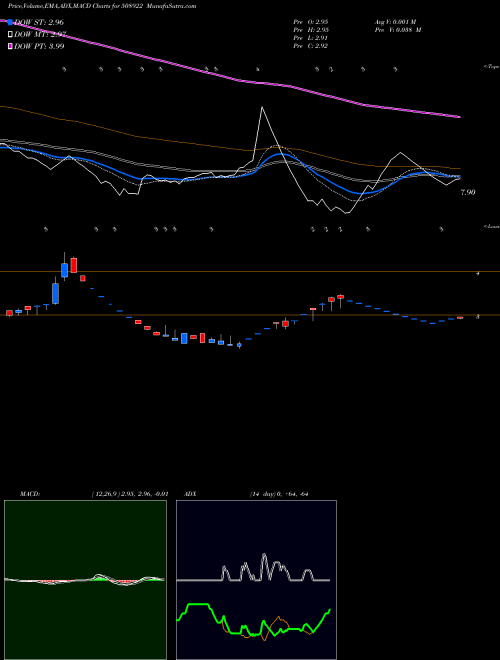Click the 'Pre L: 2.91' low value

tap(311, 38)
